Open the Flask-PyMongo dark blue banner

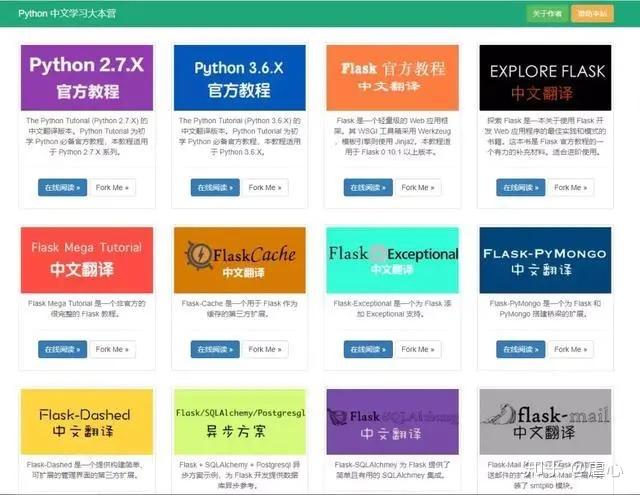click(545, 260)
